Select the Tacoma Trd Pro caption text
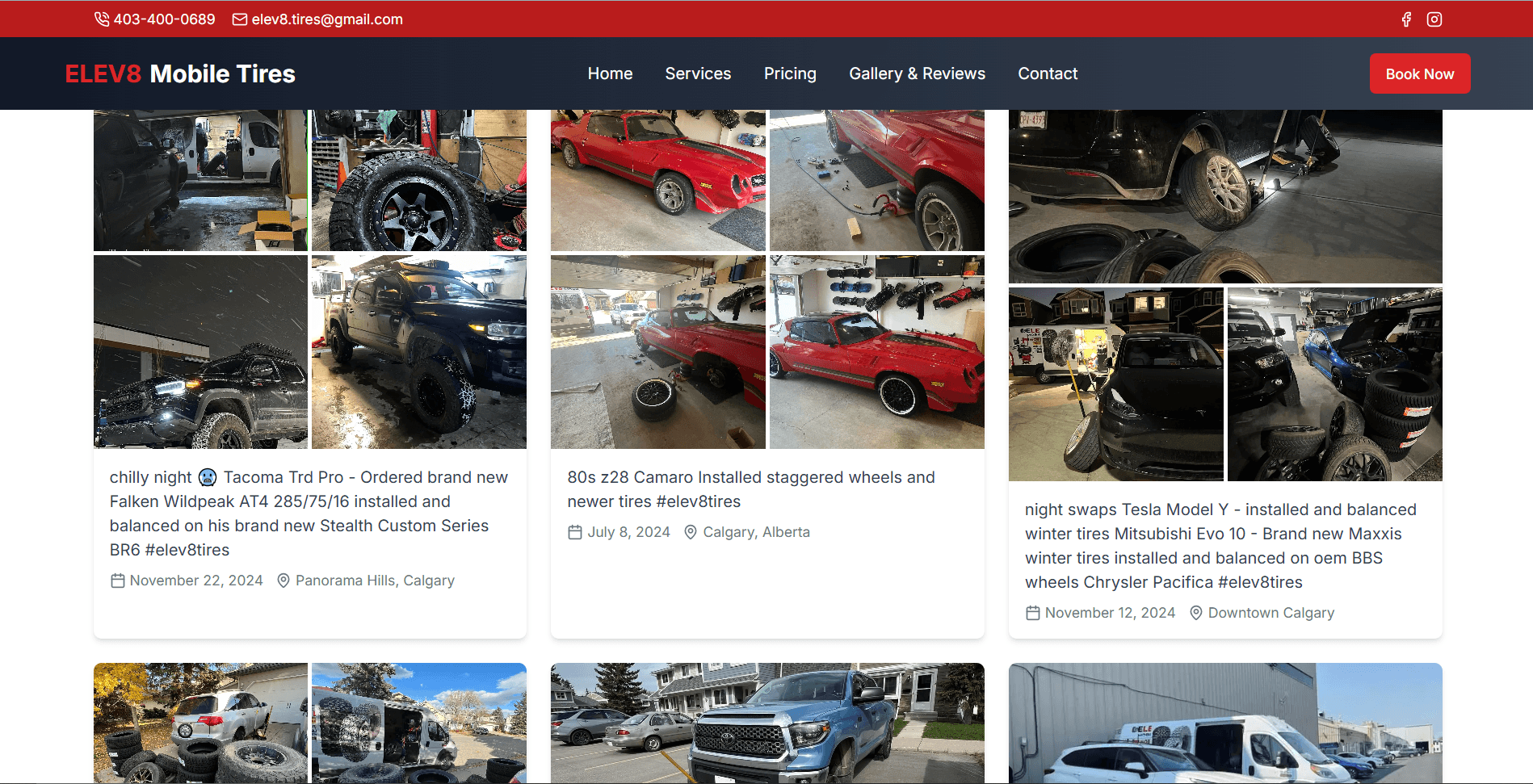Screen dimensions: 1533x784 (309, 514)
